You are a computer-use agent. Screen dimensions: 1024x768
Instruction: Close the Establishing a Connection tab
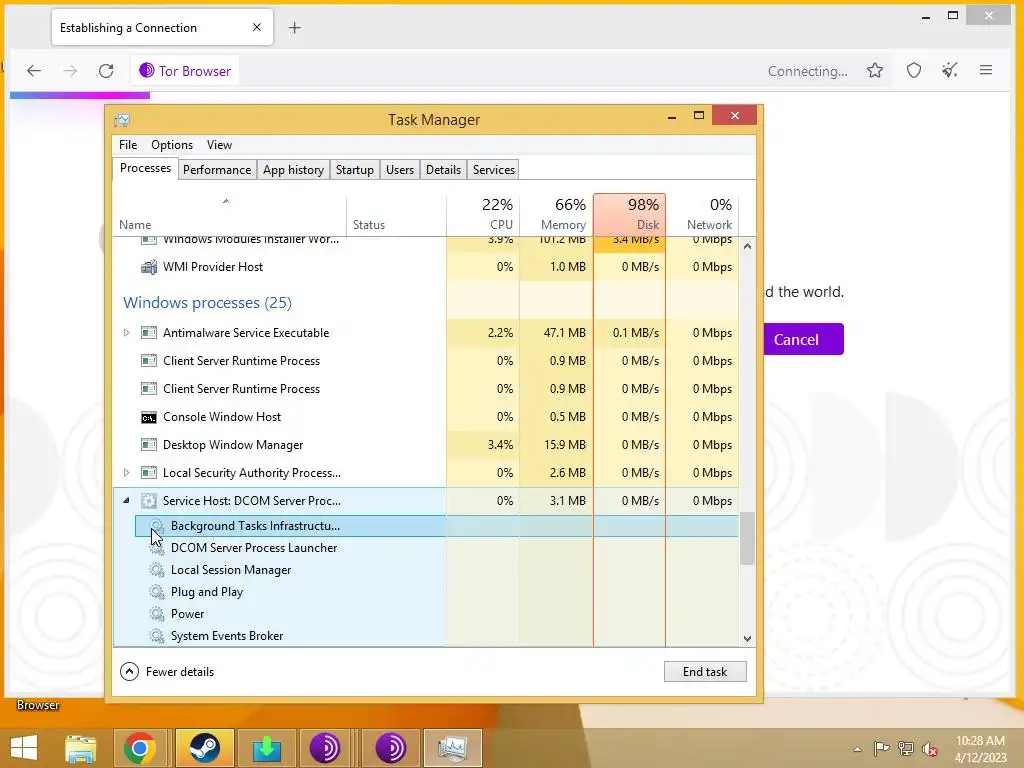click(257, 27)
